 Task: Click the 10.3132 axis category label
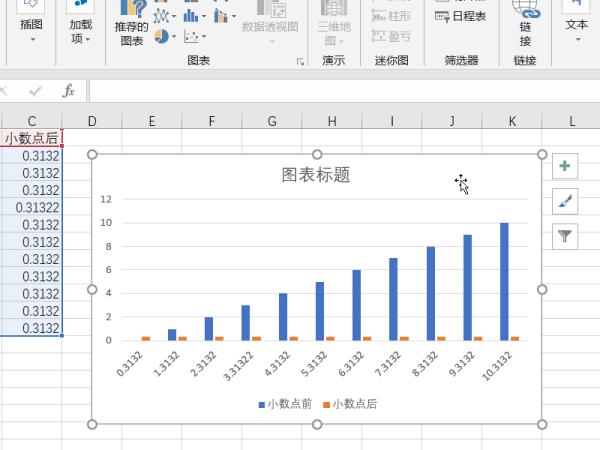coord(496,366)
